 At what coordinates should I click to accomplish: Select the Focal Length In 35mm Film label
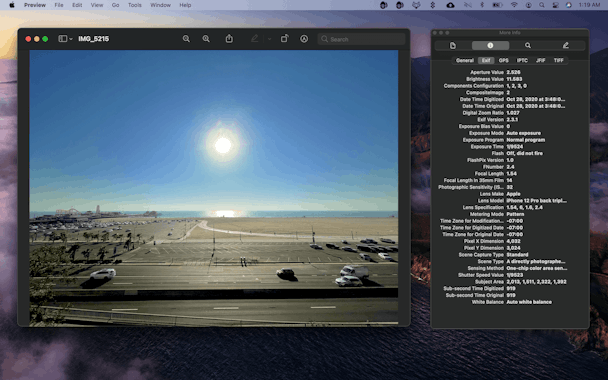tap(473, 180)
